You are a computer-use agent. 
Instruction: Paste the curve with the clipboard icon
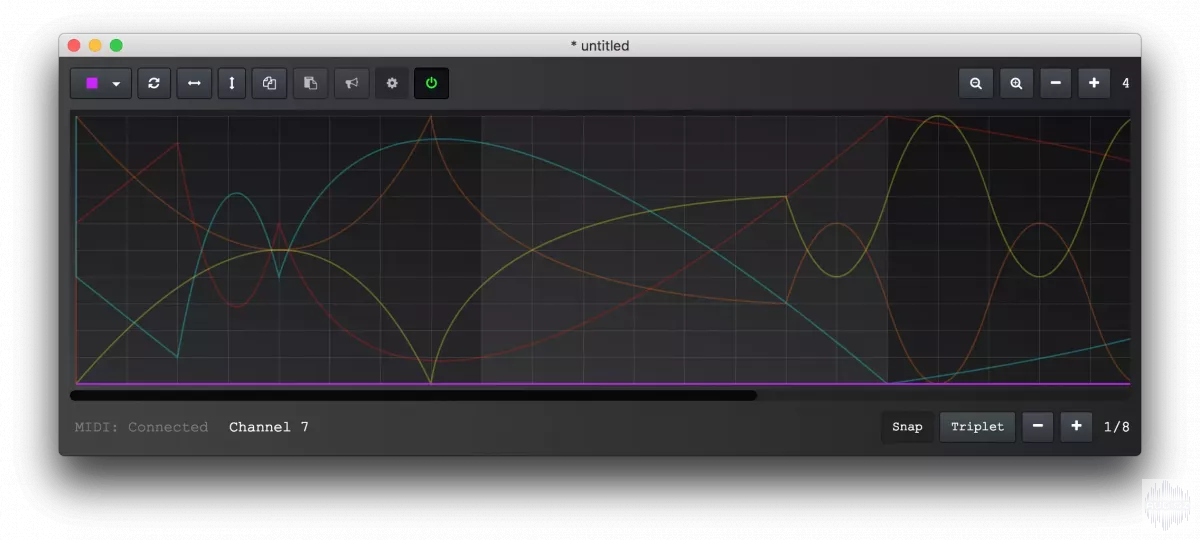click(310, 83)
